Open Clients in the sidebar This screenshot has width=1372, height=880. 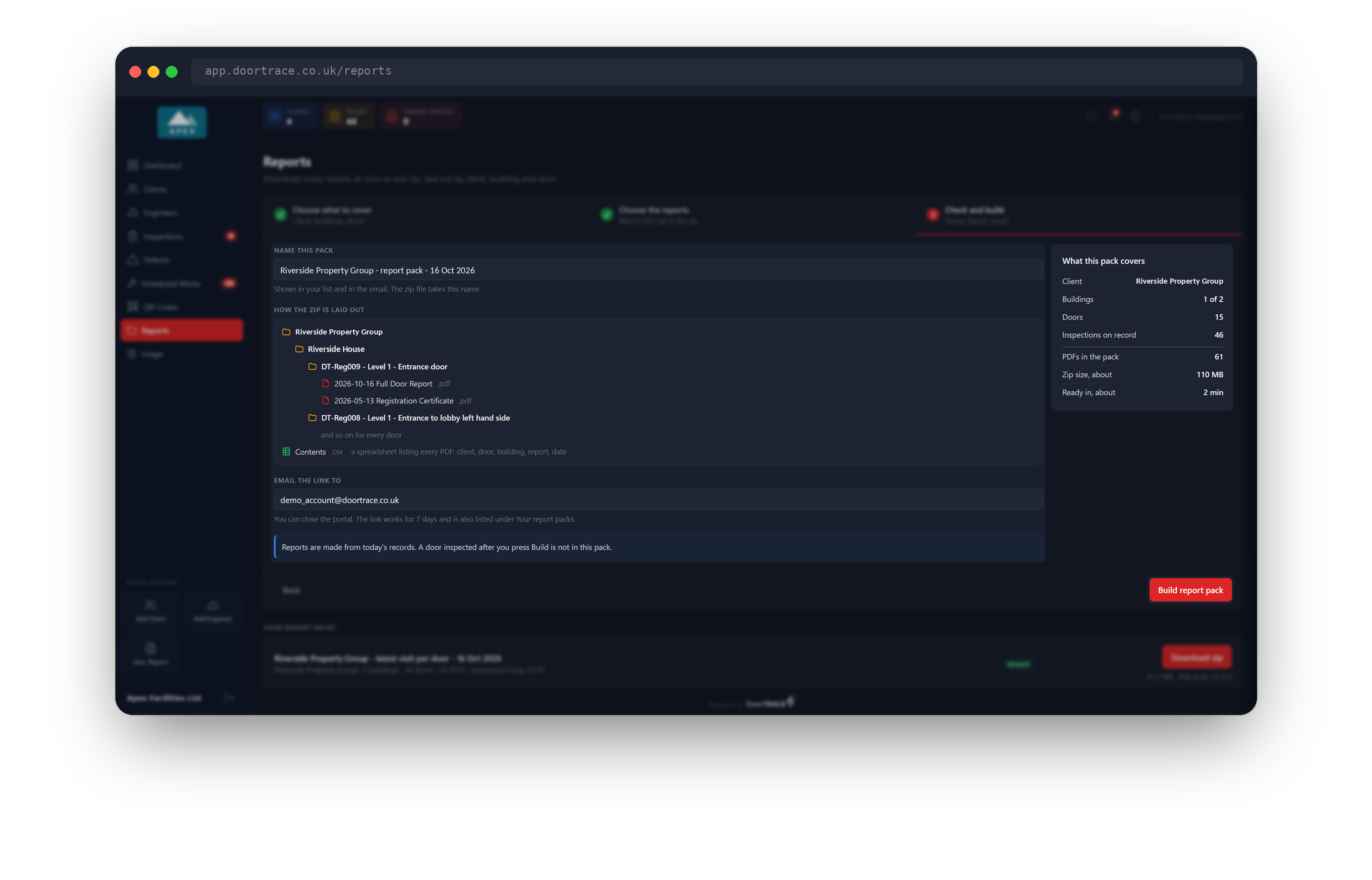(x=182, y=188)
